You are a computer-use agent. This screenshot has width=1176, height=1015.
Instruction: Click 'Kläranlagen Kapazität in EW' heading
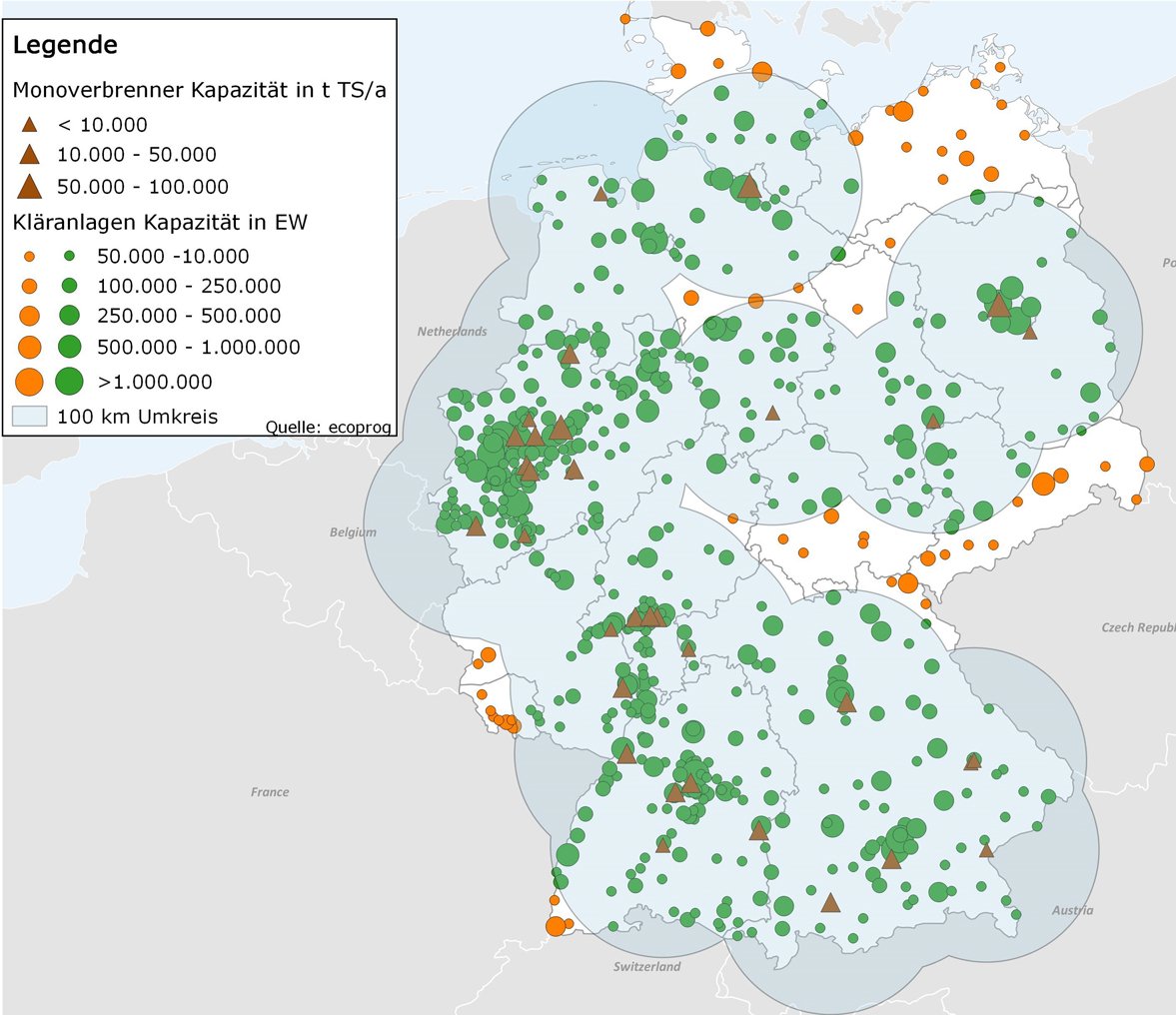[x=161, y=222]
